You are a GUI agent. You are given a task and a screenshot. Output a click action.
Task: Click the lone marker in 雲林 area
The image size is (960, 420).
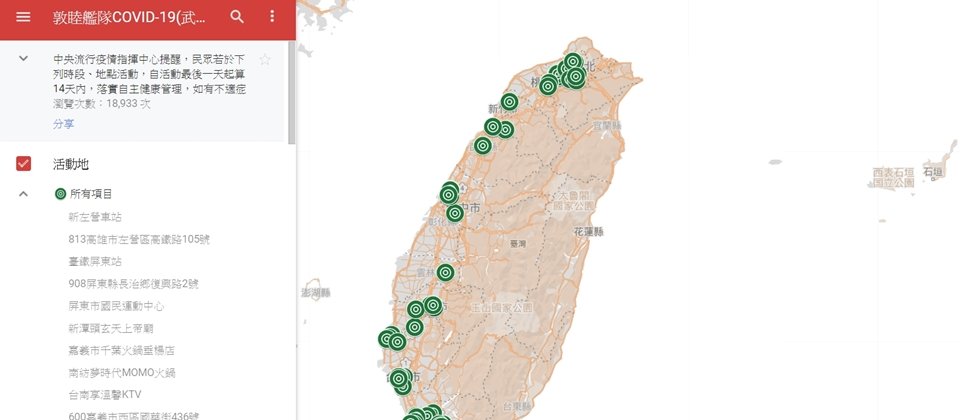click(446, 272)
